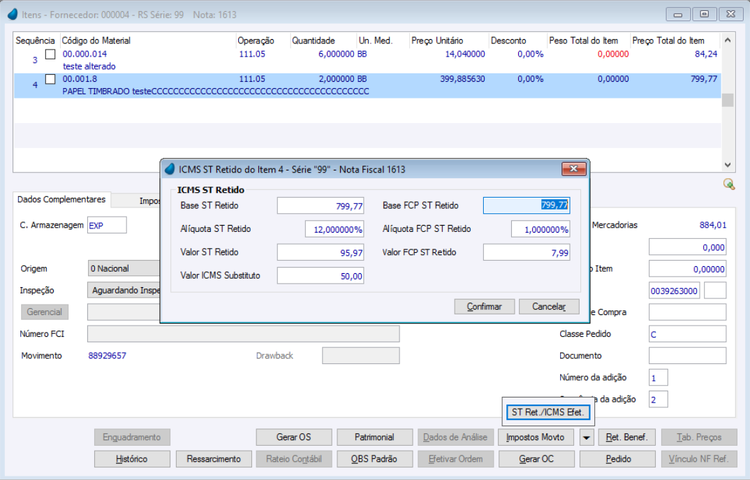Open the Patrimonial button
Image resolution: width=750 pixels, height=480 pixels.
(375, 437)
